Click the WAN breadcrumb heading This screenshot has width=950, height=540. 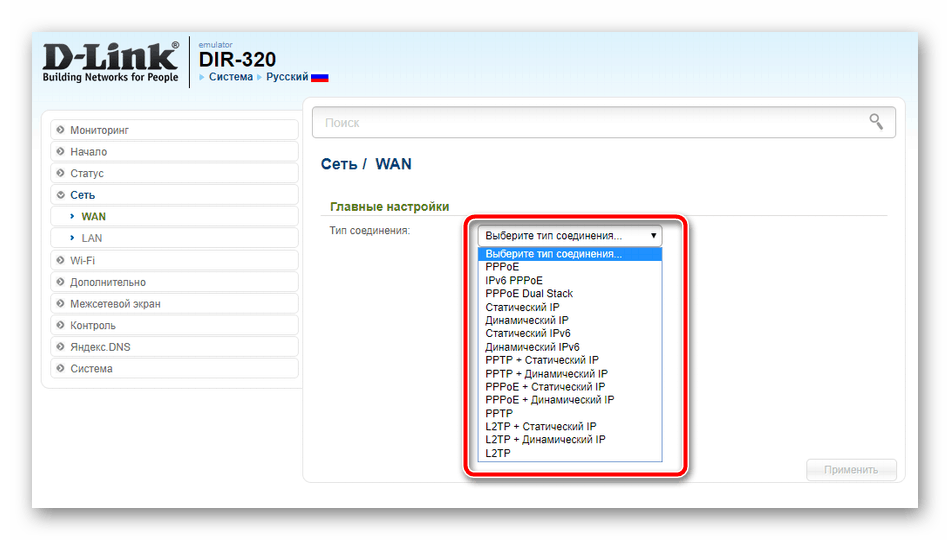point(393,164)
